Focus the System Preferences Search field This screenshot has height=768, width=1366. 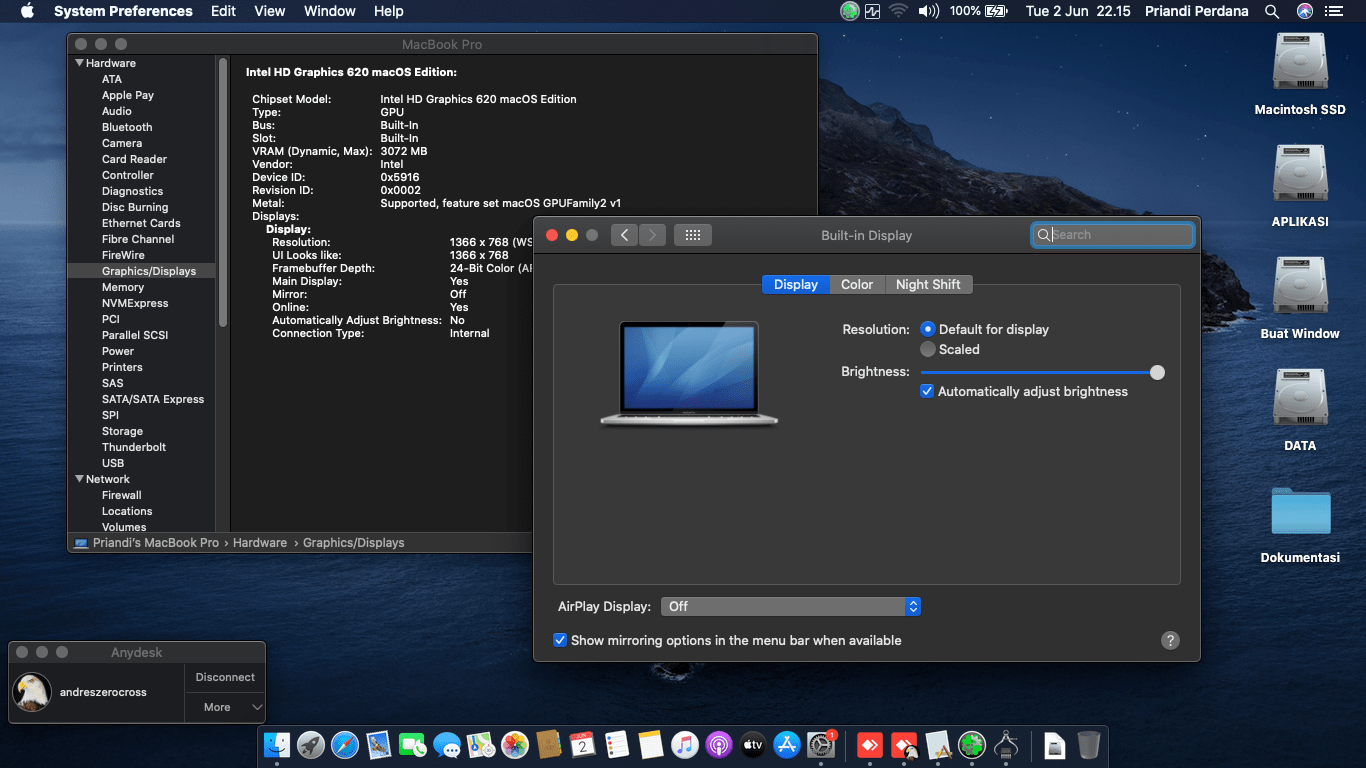pyautogui.click(x=1113, y=235)
